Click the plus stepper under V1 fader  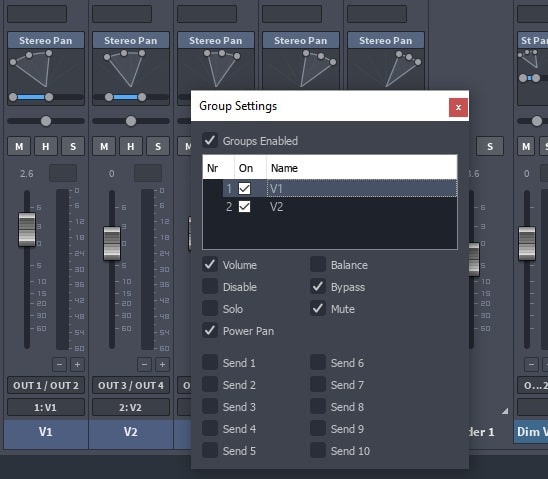77,365
